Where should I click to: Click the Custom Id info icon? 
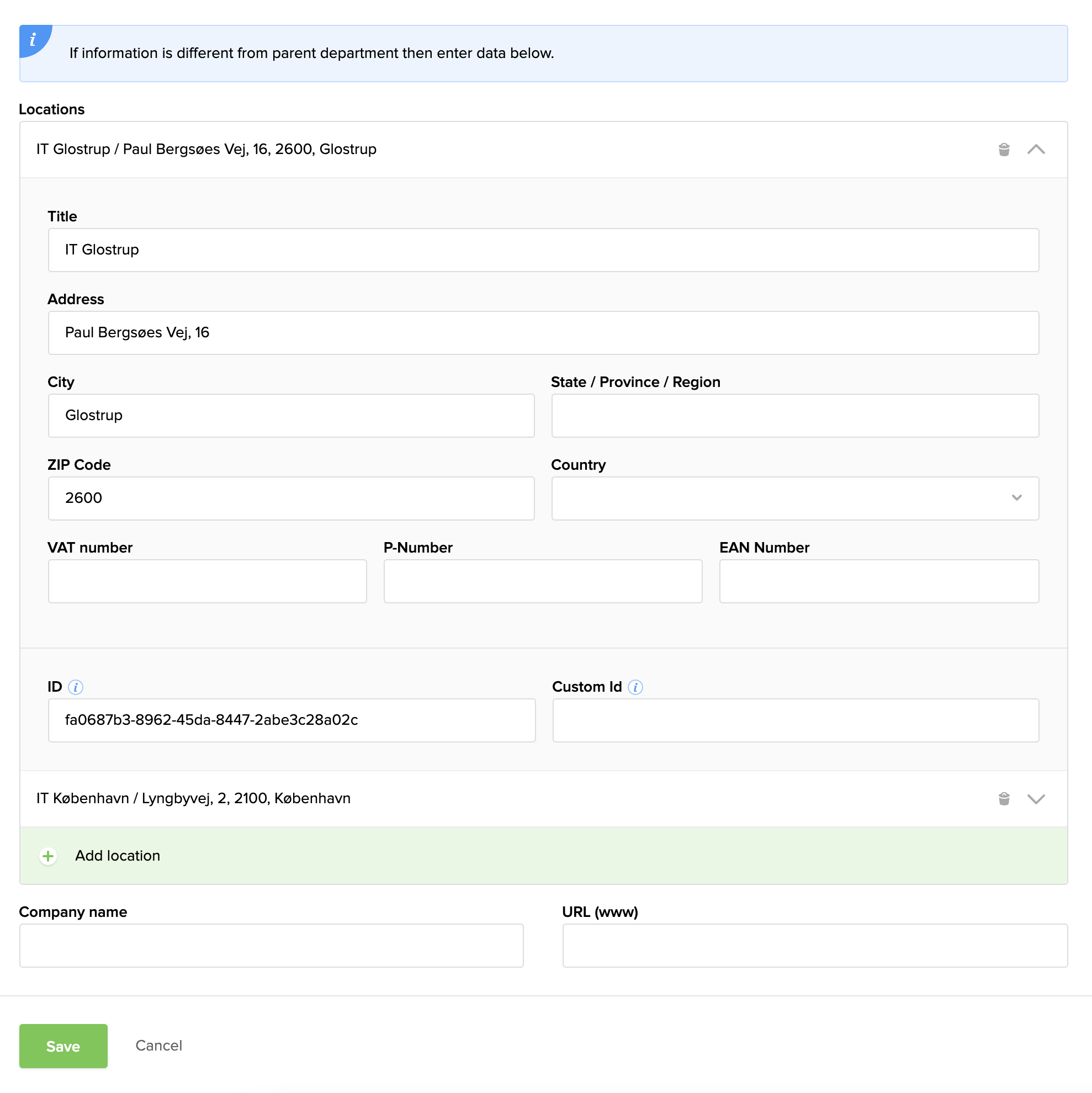[x=635, y=687]
